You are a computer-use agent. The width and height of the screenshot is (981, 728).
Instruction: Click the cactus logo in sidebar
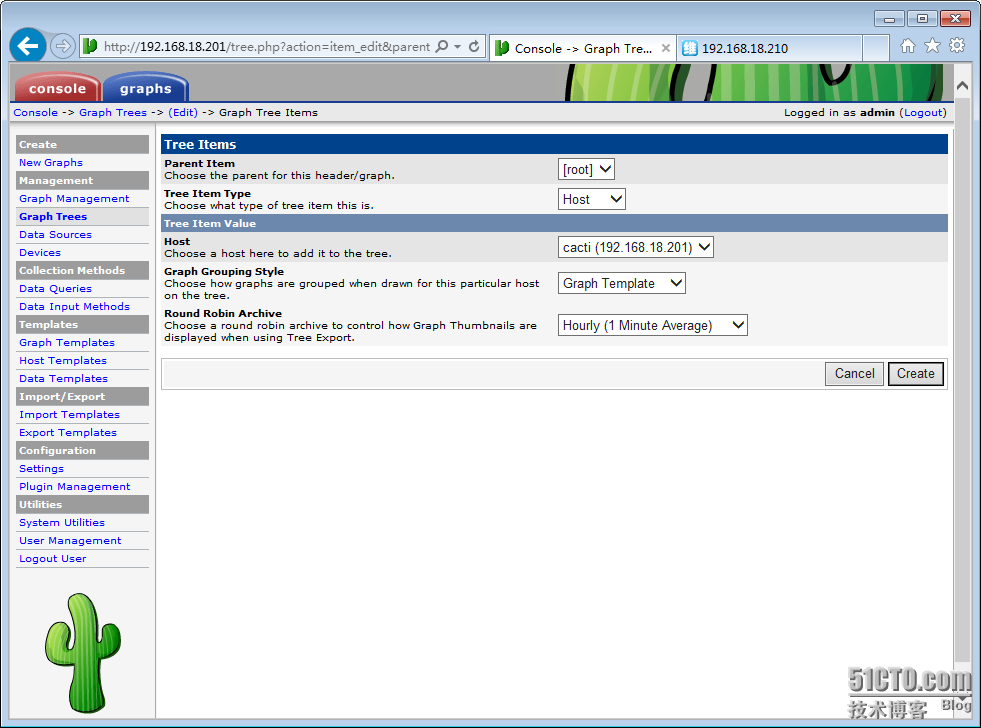(83, 653)
